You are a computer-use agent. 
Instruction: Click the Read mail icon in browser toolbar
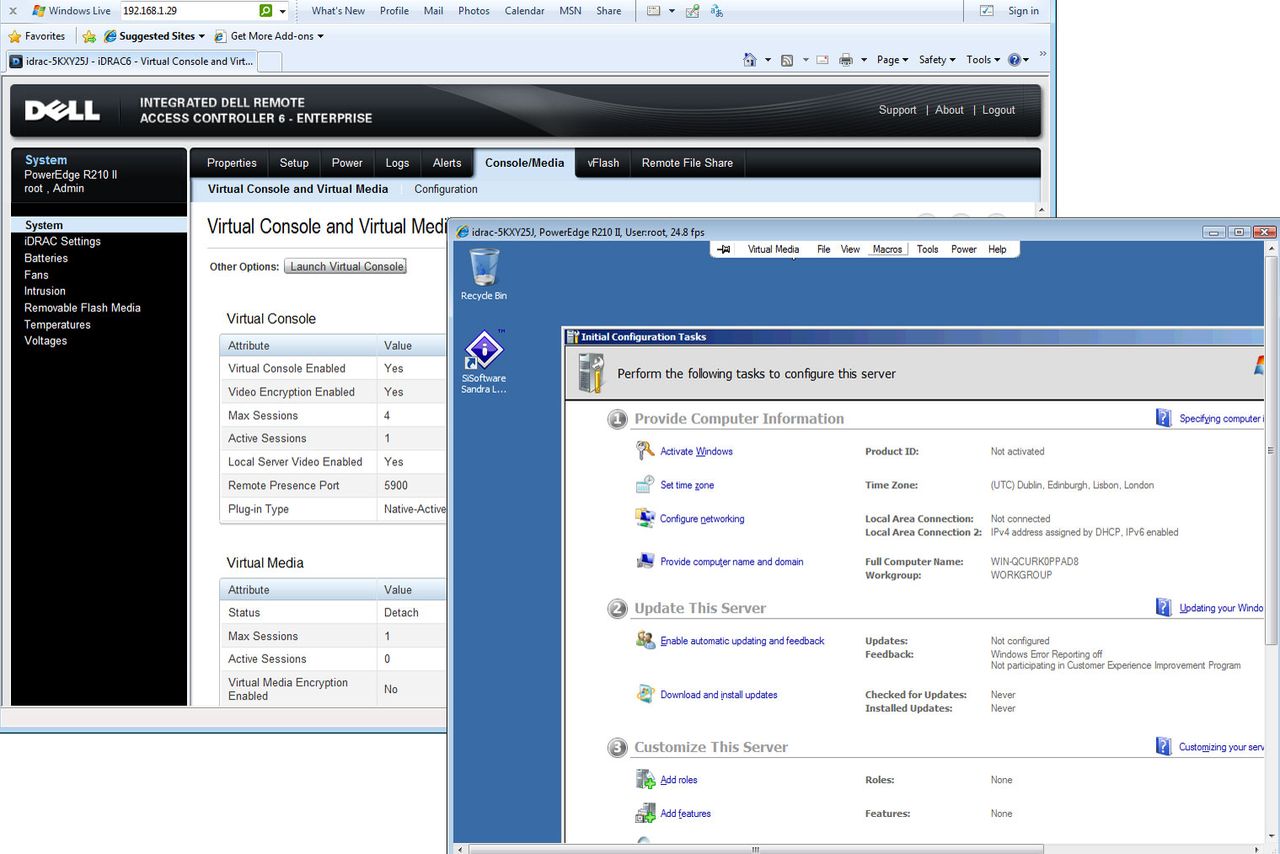822,60
